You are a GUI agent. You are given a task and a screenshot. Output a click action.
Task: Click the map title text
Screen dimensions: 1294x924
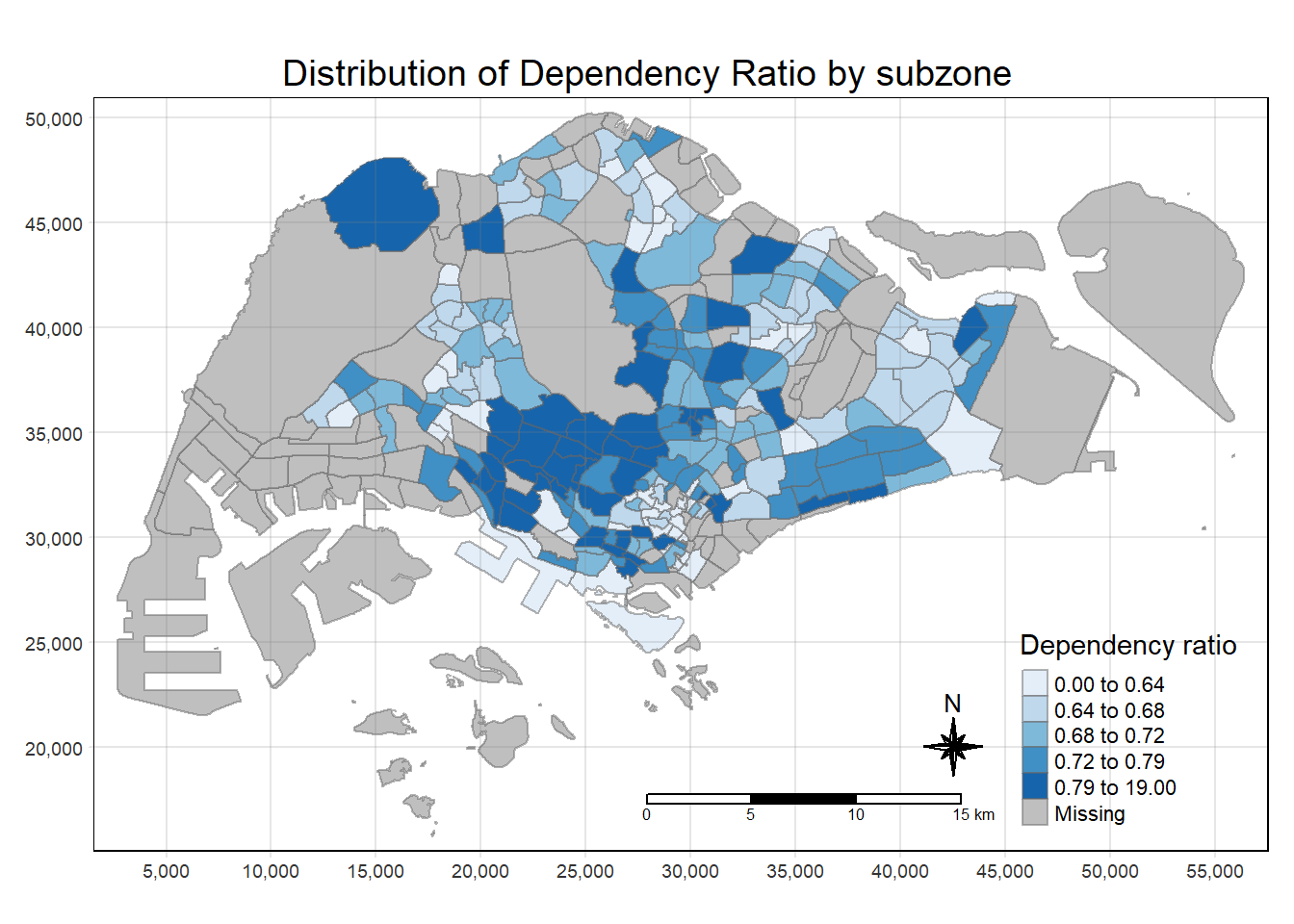pos(646,74)
